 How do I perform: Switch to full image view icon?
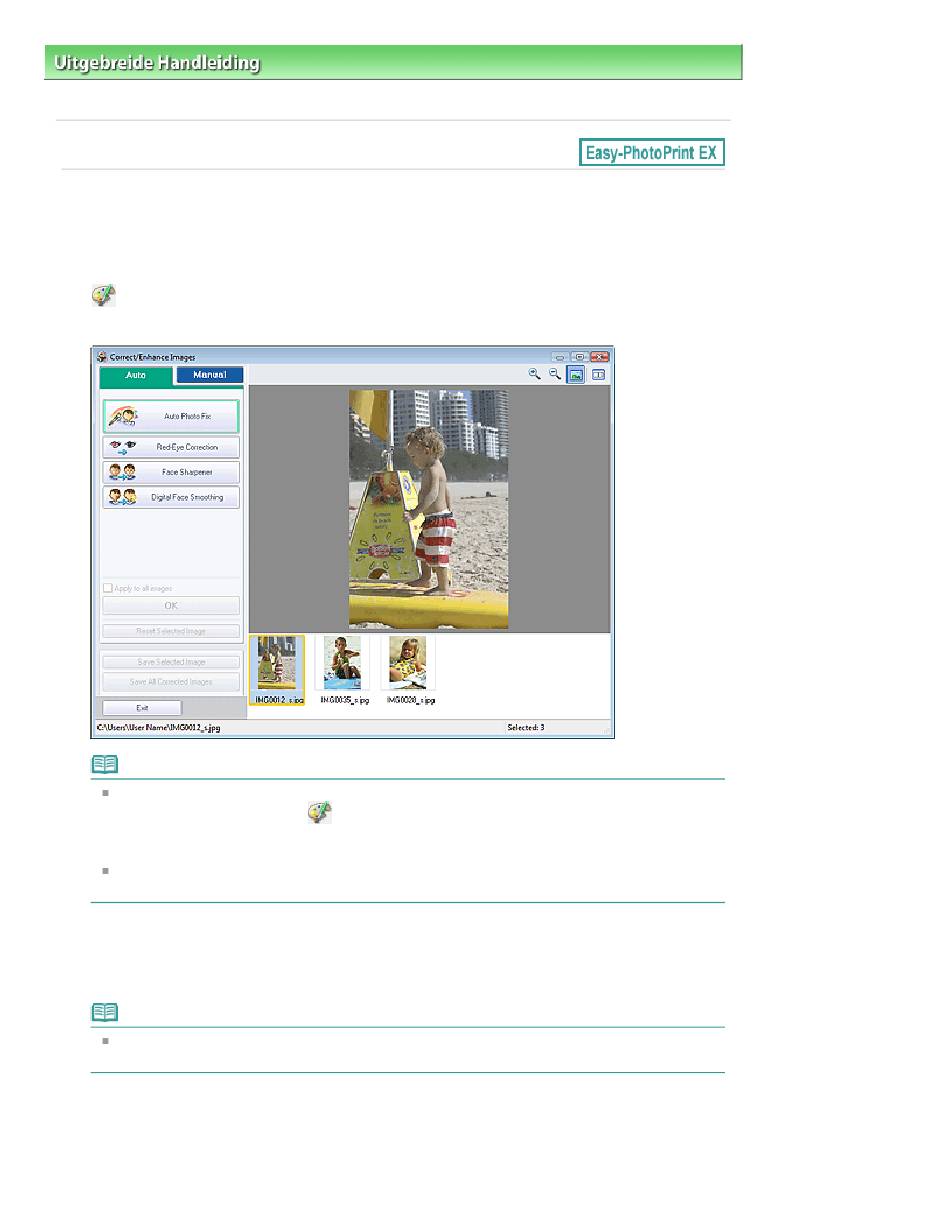[577, 374]
